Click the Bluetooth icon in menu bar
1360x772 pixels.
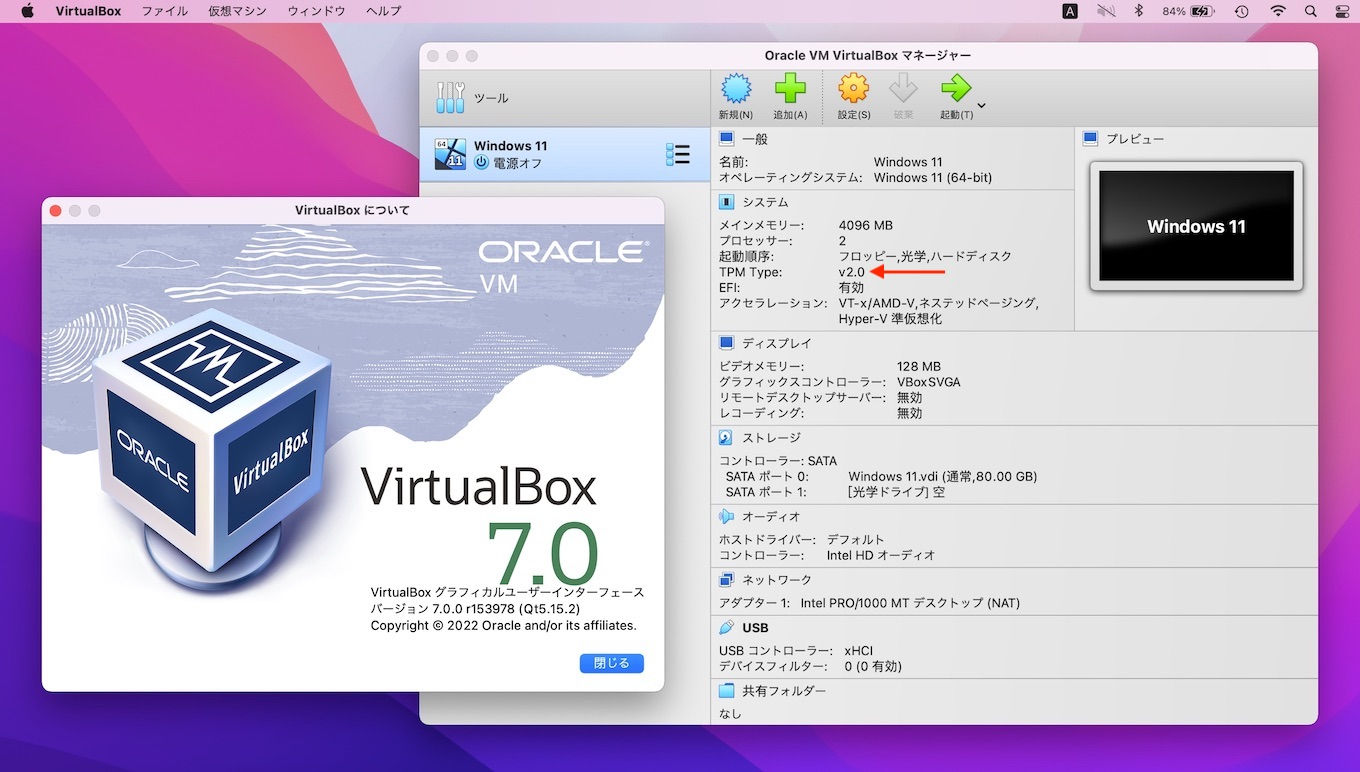coord(1138,11)
